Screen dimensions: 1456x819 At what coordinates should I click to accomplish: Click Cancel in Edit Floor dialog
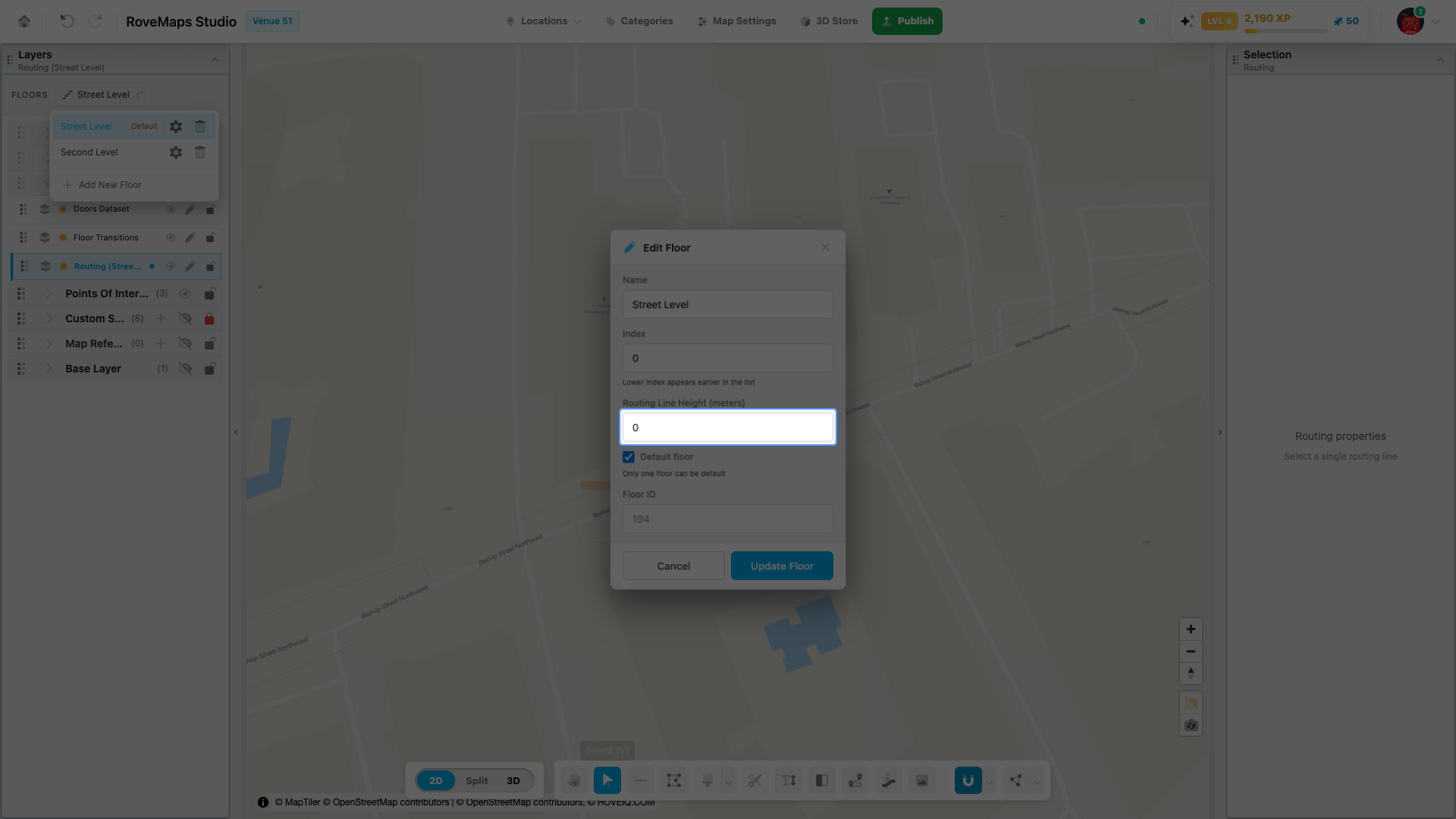tap(673, 566)
